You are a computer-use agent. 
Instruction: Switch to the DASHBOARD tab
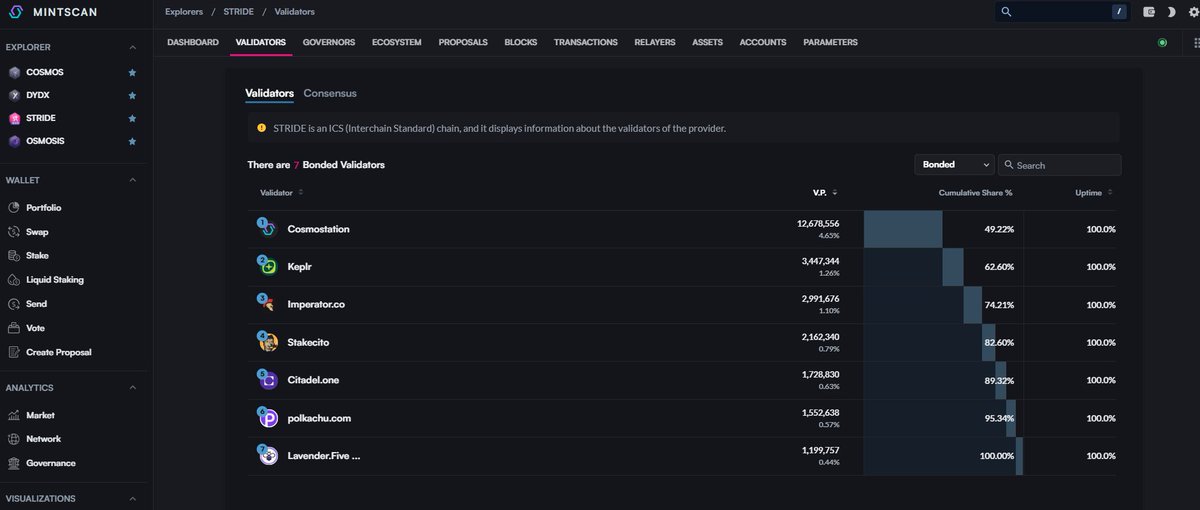point(193,43)
